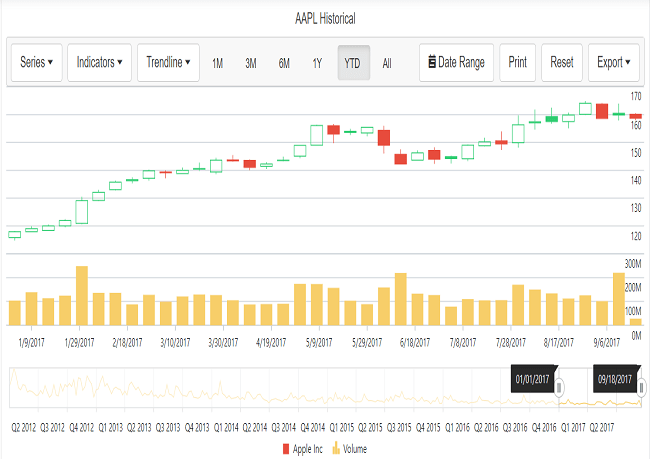The image size is (650, 475).
Task: Click the red candlestick near 5/29/2017
Action: [383, 138]
